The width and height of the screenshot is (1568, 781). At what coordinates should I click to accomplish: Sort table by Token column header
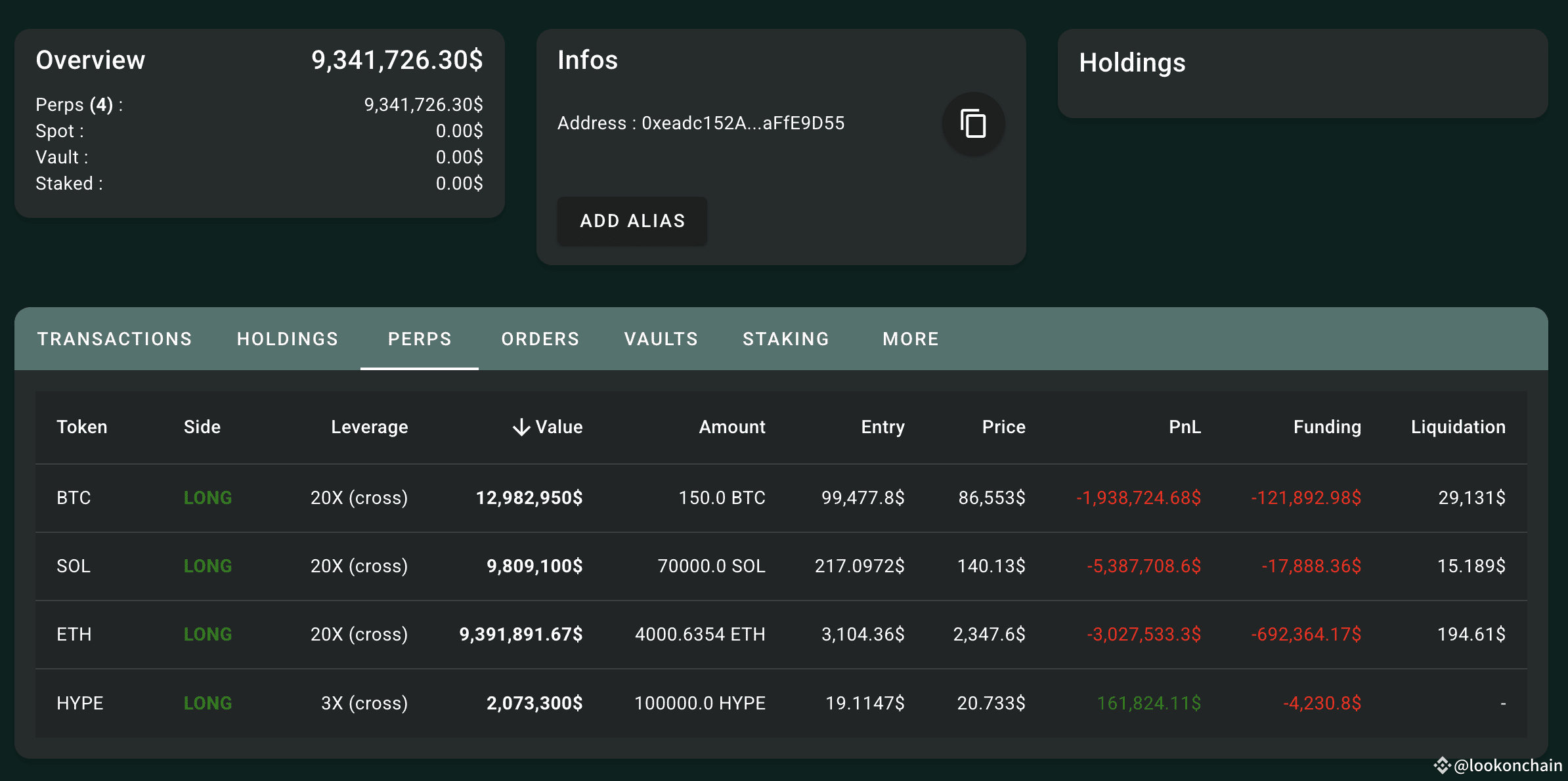[81, 427]
